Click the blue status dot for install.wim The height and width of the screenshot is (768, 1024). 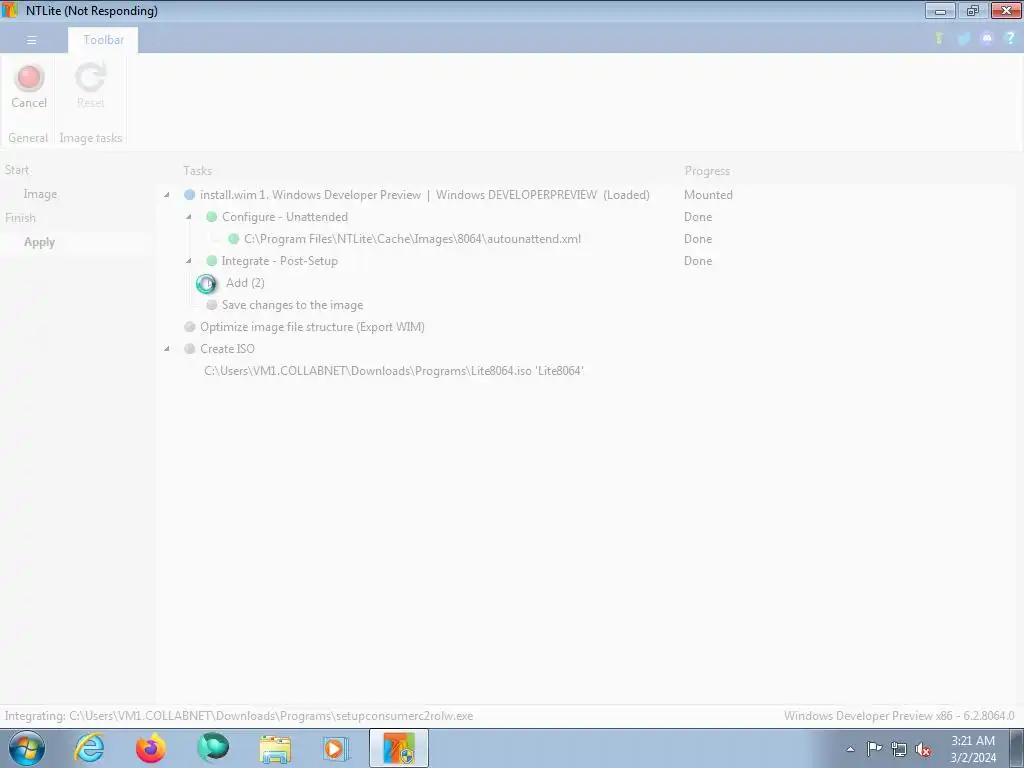click(189, 195)
